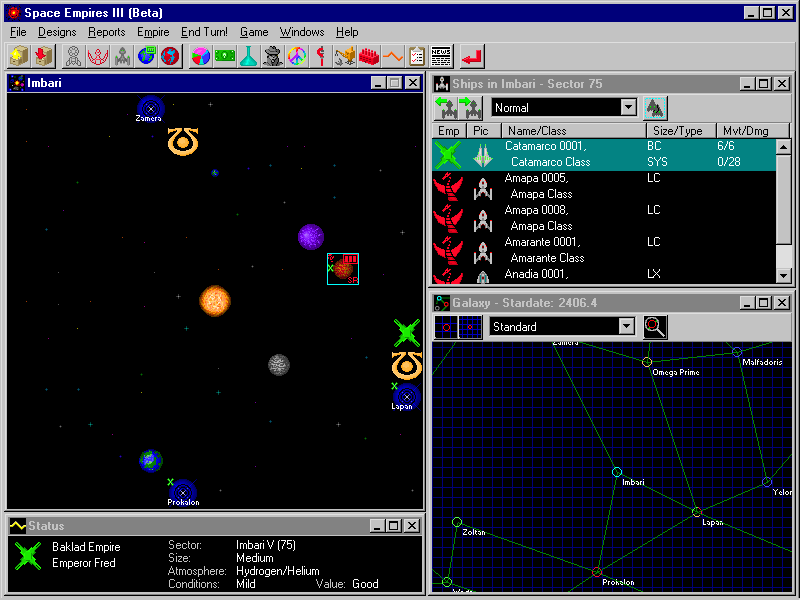Open the red factory production icon
Viewport: 800px width, 600px height.
[369, 56]
